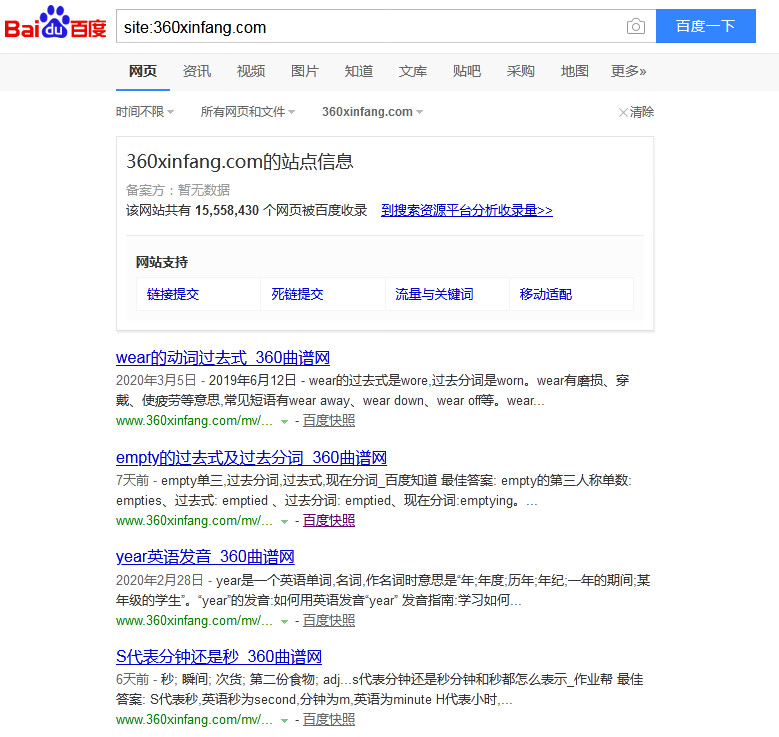Click the 死链提交 link
The width and height of the screenshot is (779, 737).
tap(297, 294)
